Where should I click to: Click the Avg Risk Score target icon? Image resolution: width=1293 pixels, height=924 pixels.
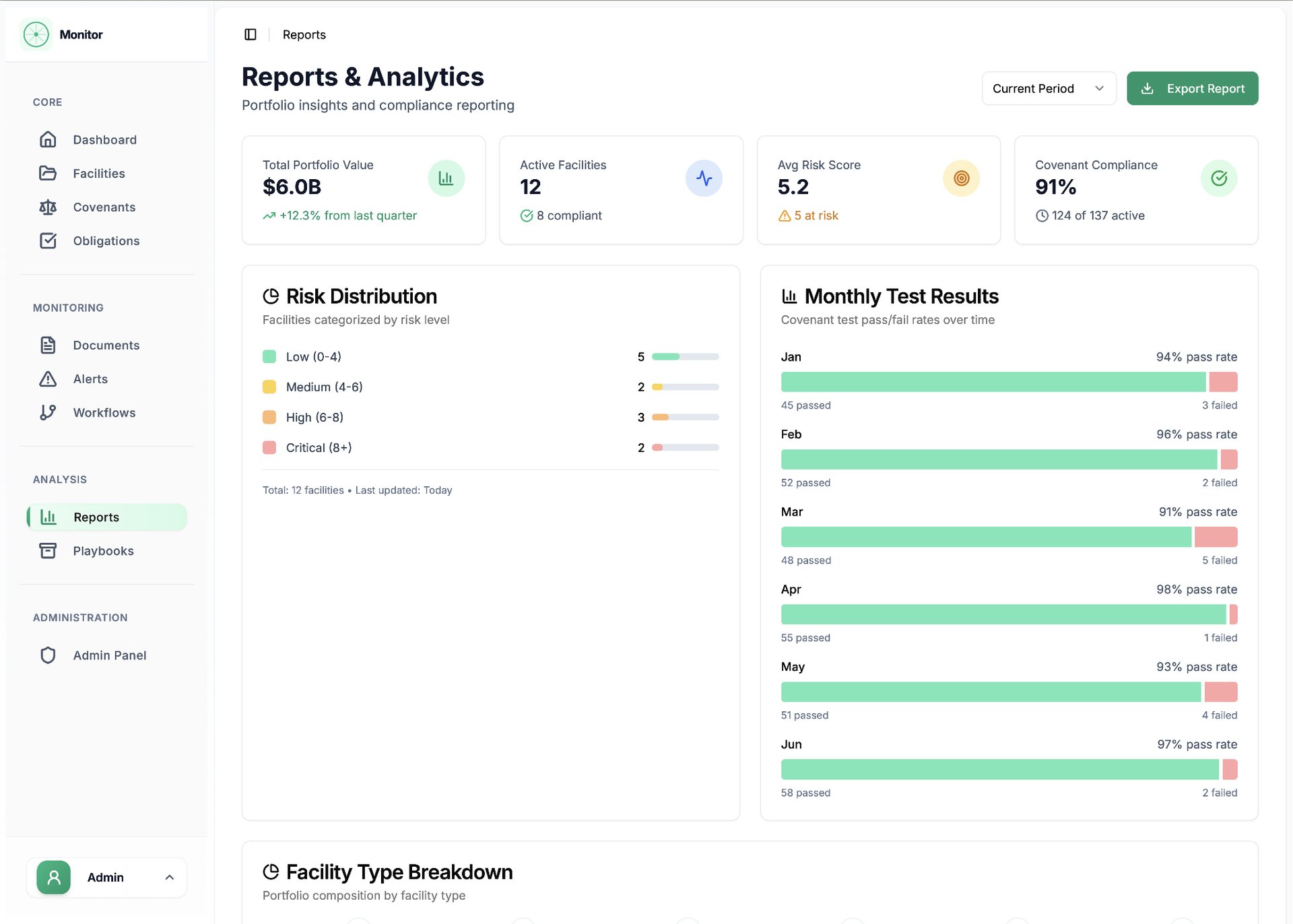click(961, 178)
